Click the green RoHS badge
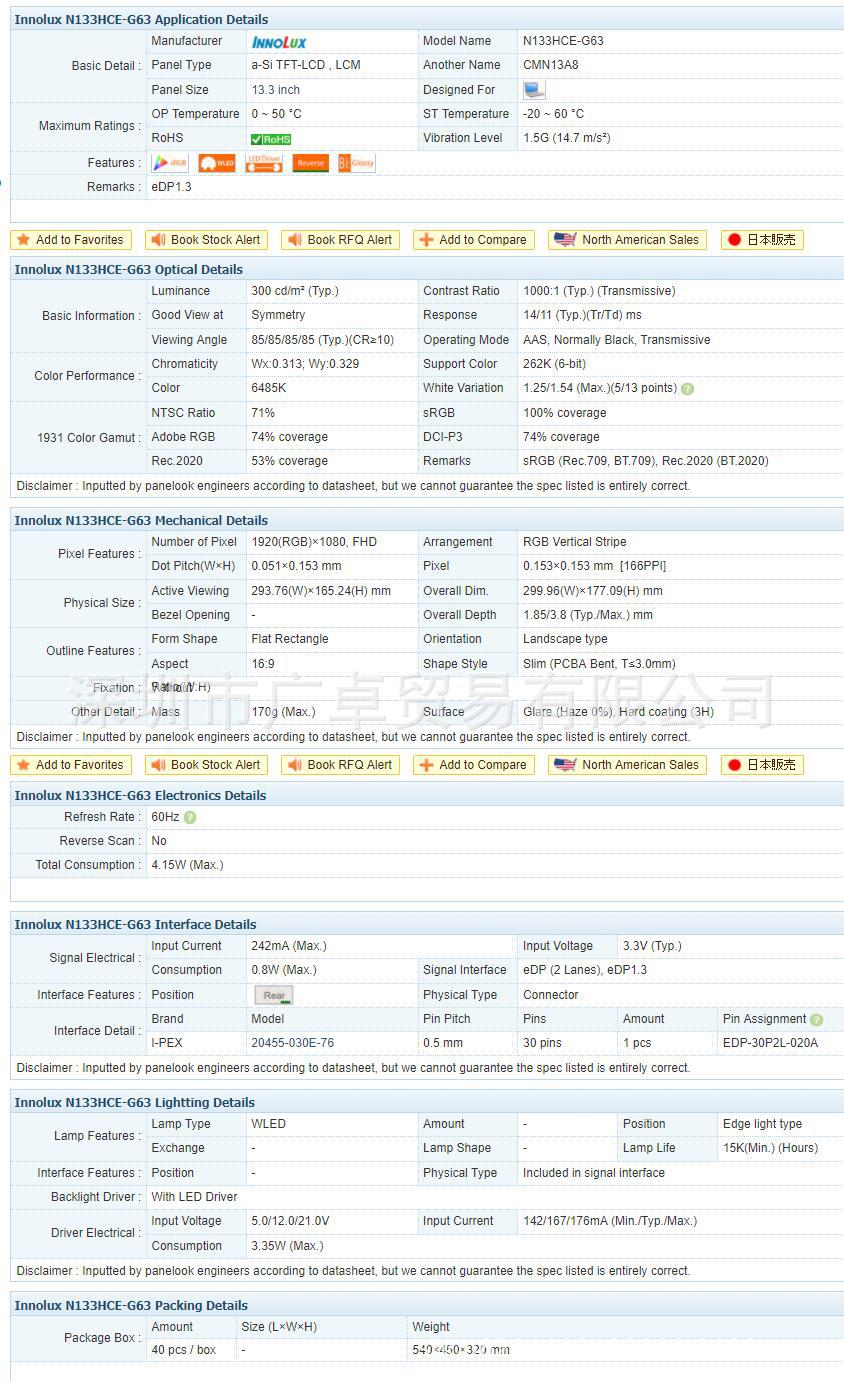844x1381 pixels. coord(271,139)
